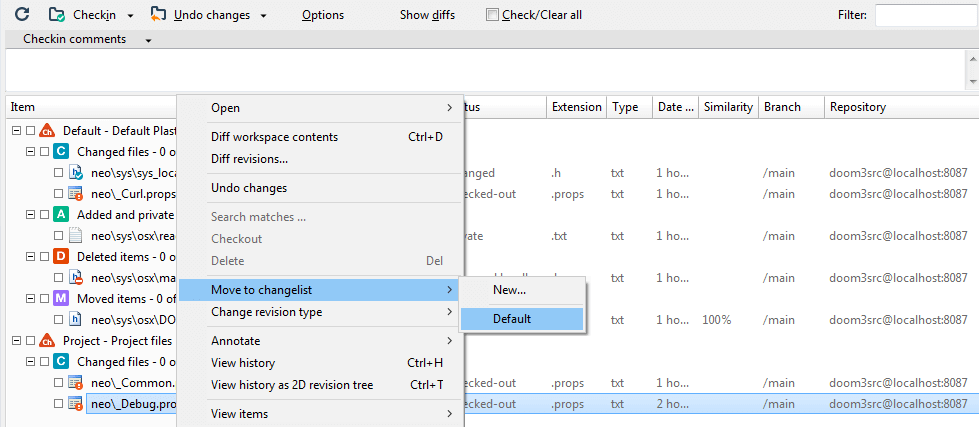The image size is (979, 427).
Task: Collapse the Deleted items group
Action: [x=29, y=257]
